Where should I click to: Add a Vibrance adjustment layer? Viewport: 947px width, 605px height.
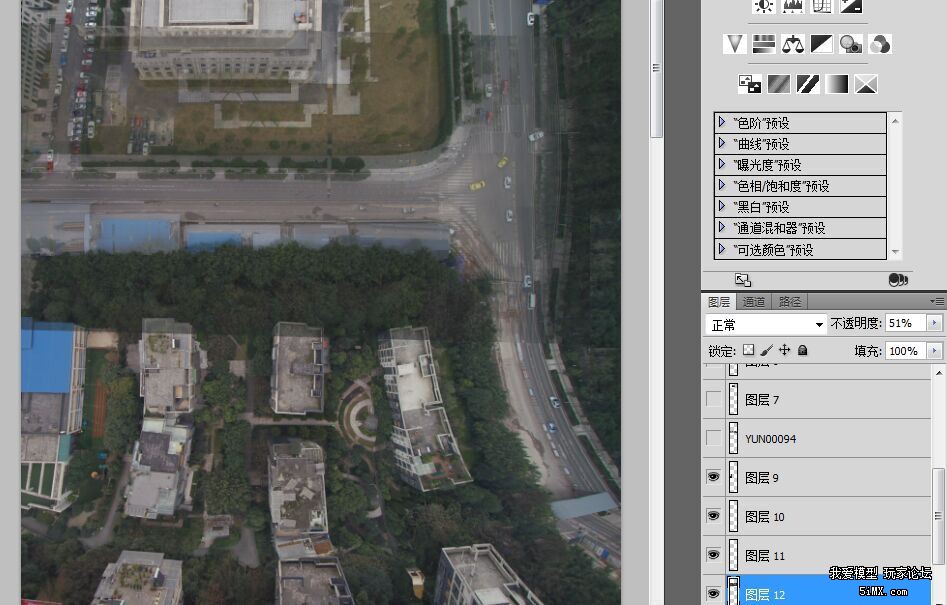point(736,44)
